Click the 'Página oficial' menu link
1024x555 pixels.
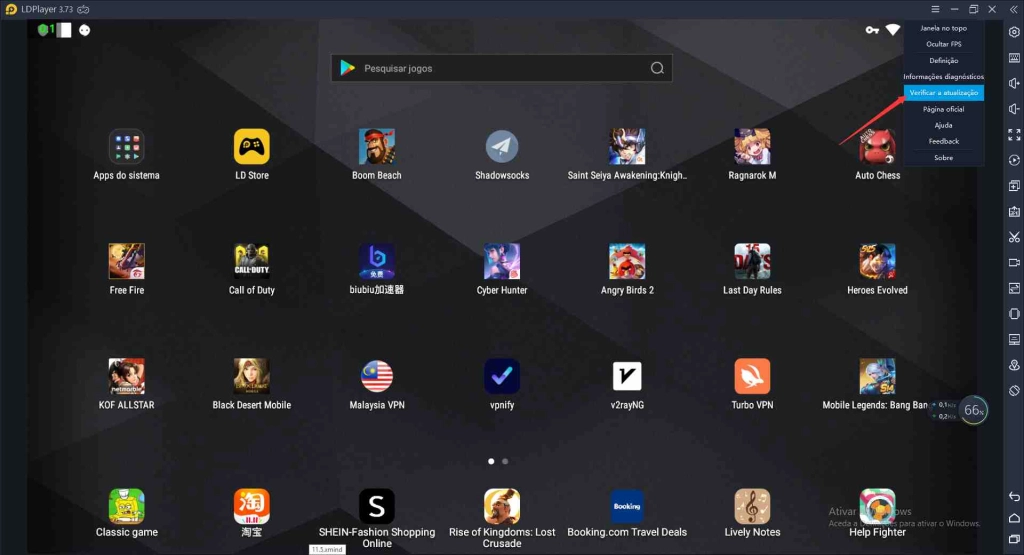coord(943,109)
